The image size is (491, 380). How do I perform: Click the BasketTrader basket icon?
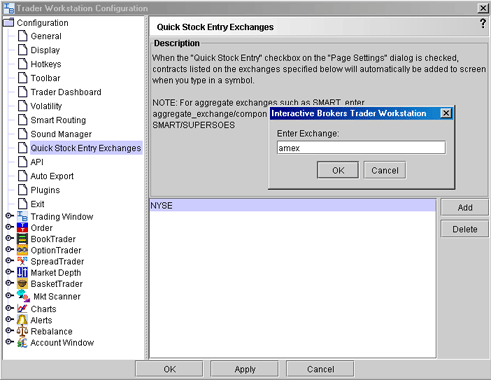(22, 284)
